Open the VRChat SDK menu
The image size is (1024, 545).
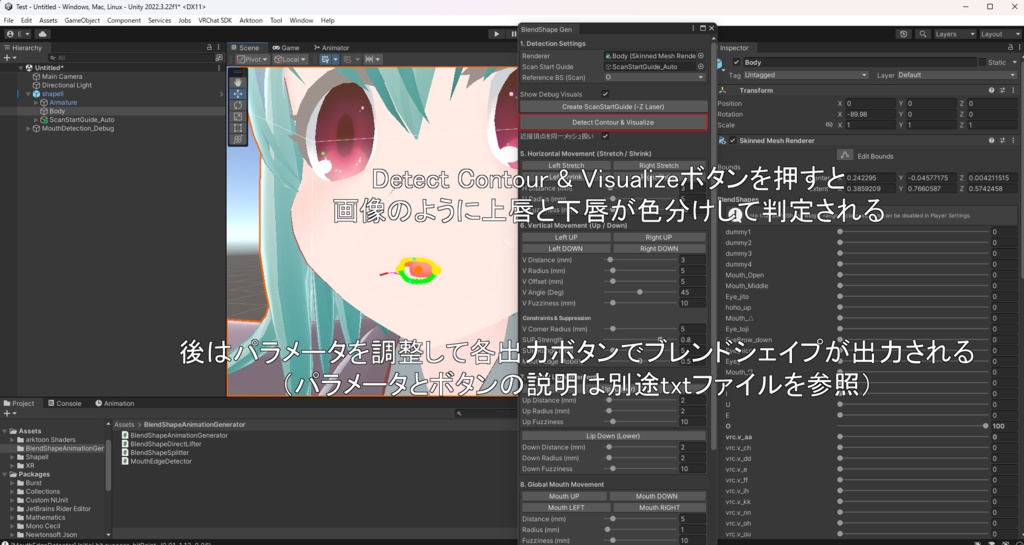tap(215, 20)
